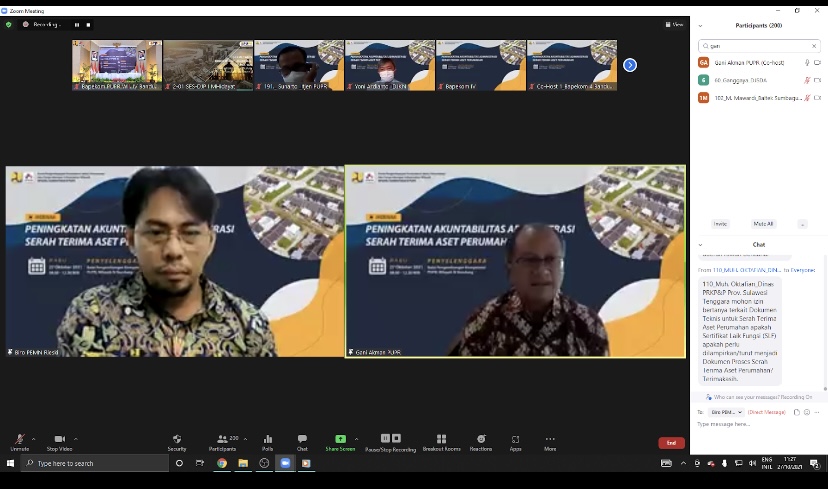This screenshot has height=489, width=828.
Task: Open the More options in the toolbar
Action: click(550, 442)
